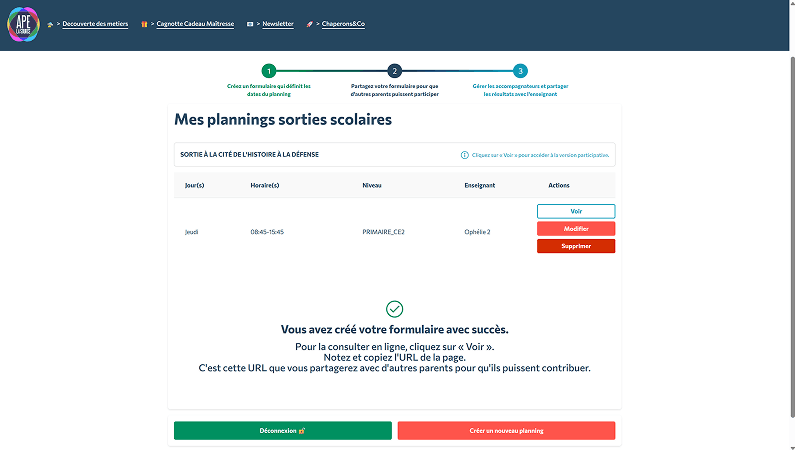Image resolution: width=796 pixels, height=450 pixels.
Task: Select step 3 circle in the progress bar
Action: click(520, 71)
